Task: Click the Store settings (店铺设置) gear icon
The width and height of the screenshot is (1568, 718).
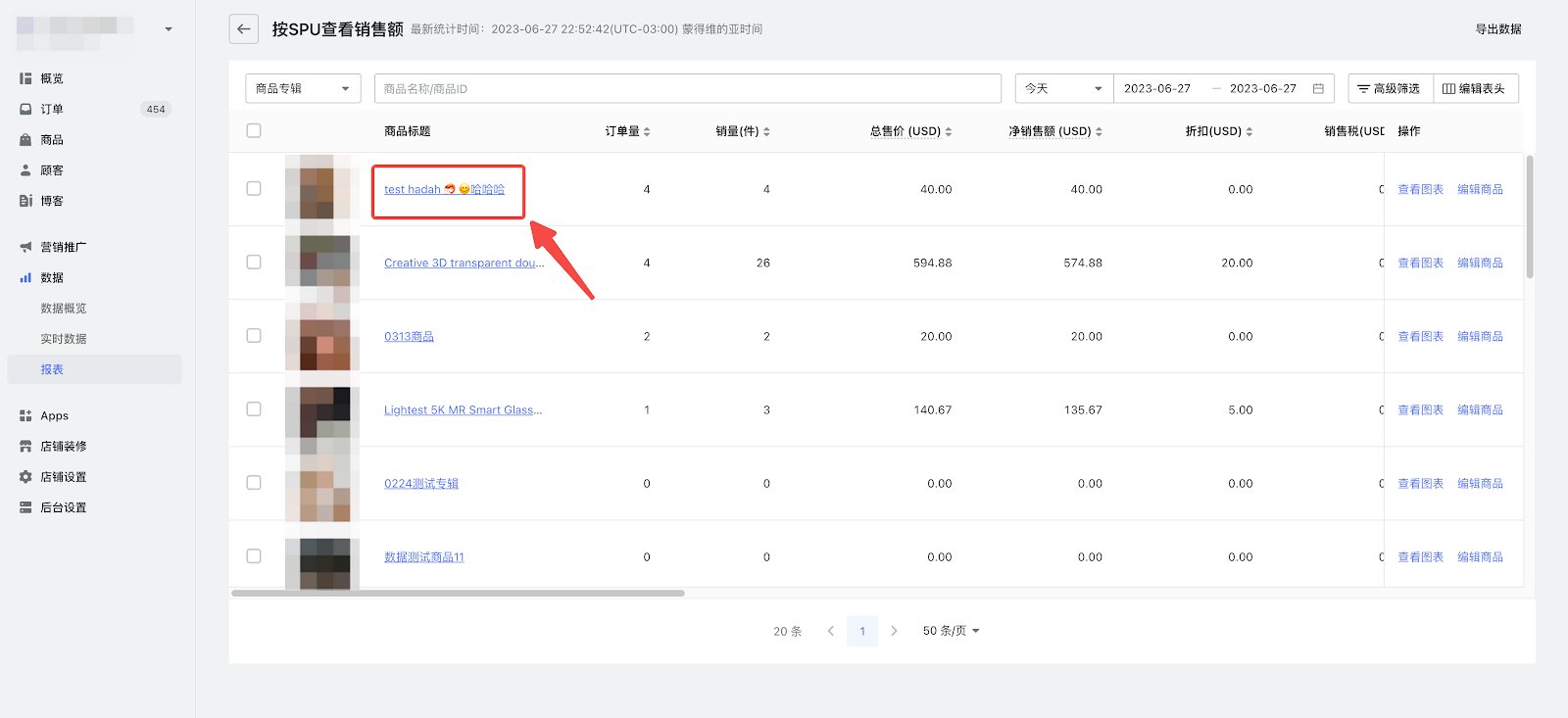Action: point(25,477)
